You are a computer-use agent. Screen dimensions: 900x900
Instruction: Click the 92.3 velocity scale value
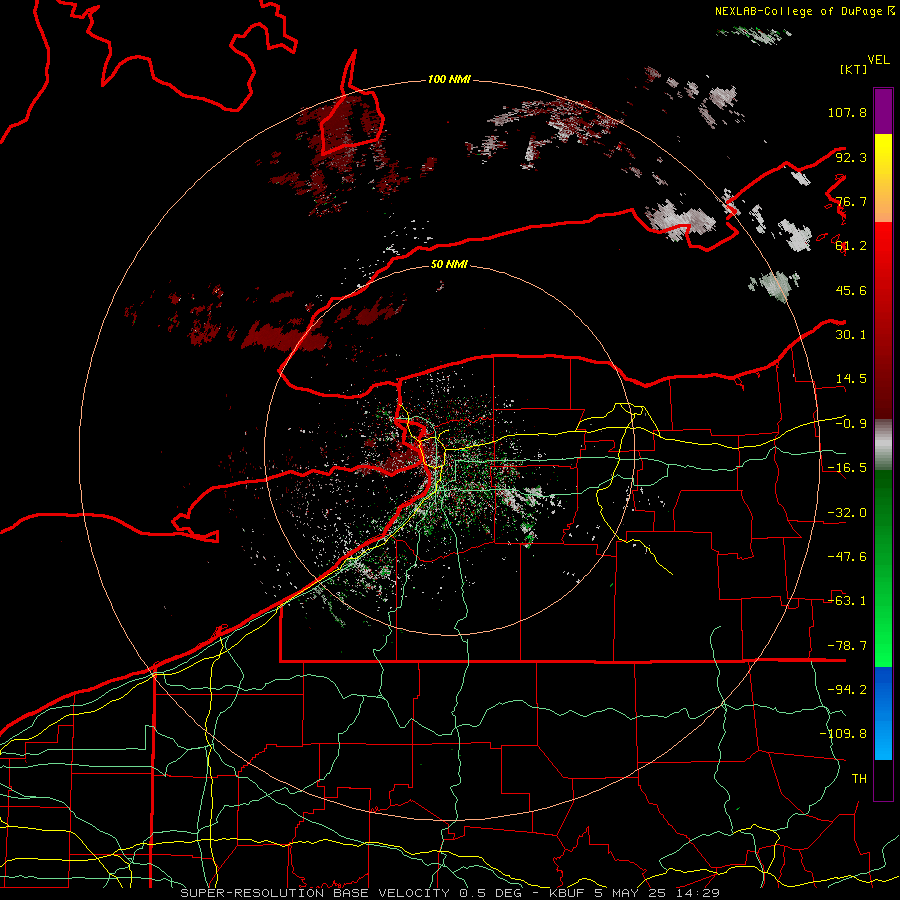pos(851,157)
